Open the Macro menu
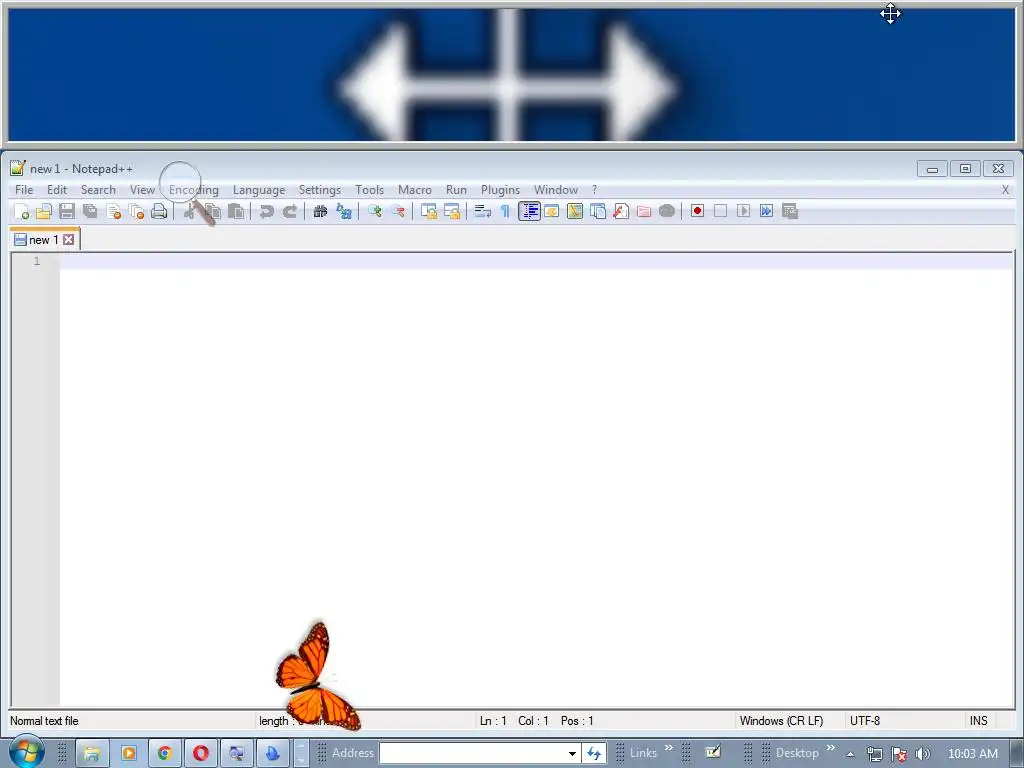1024x768 pixels. pos(415,190)
